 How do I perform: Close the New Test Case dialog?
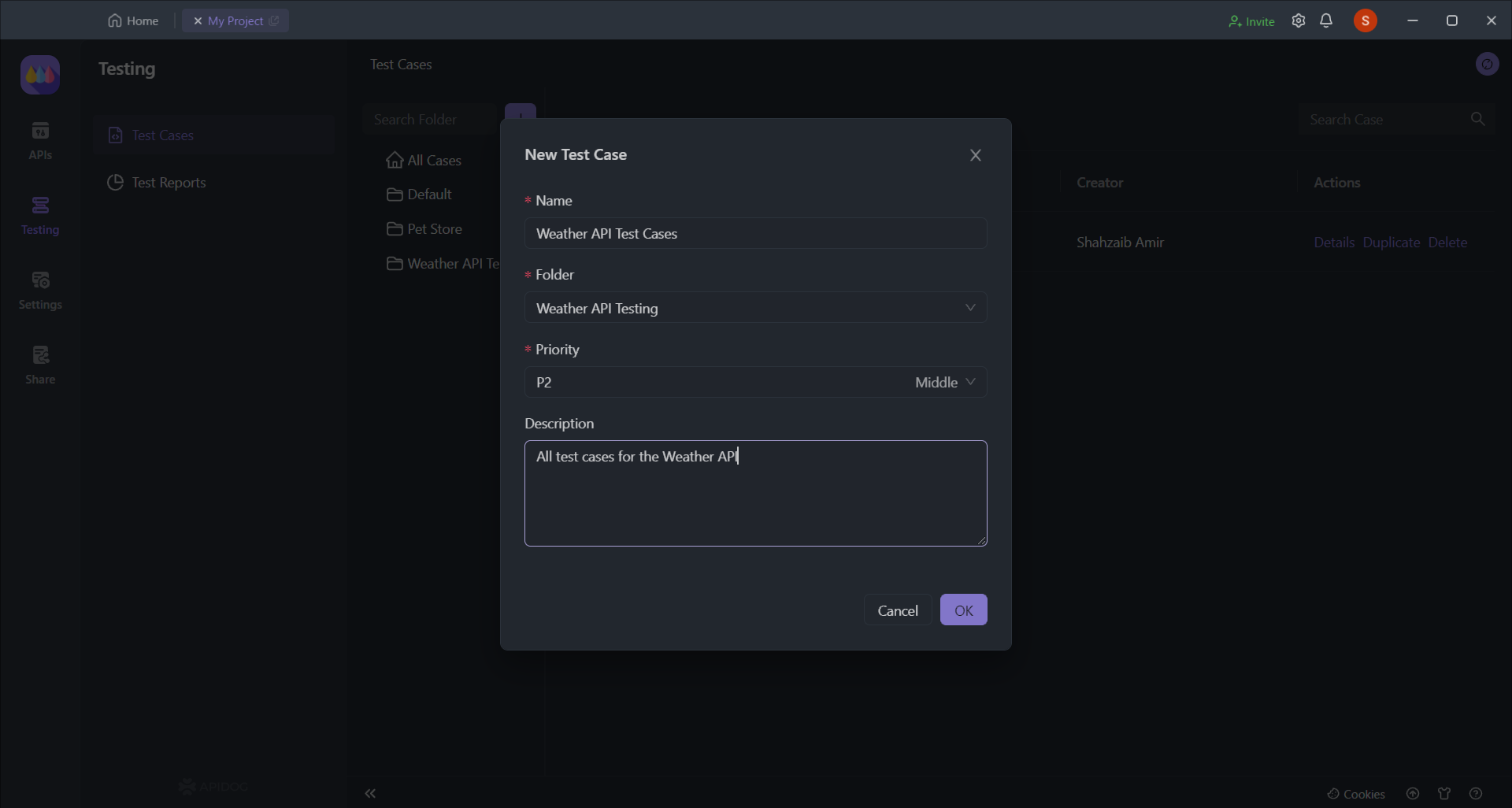(976, 155)
